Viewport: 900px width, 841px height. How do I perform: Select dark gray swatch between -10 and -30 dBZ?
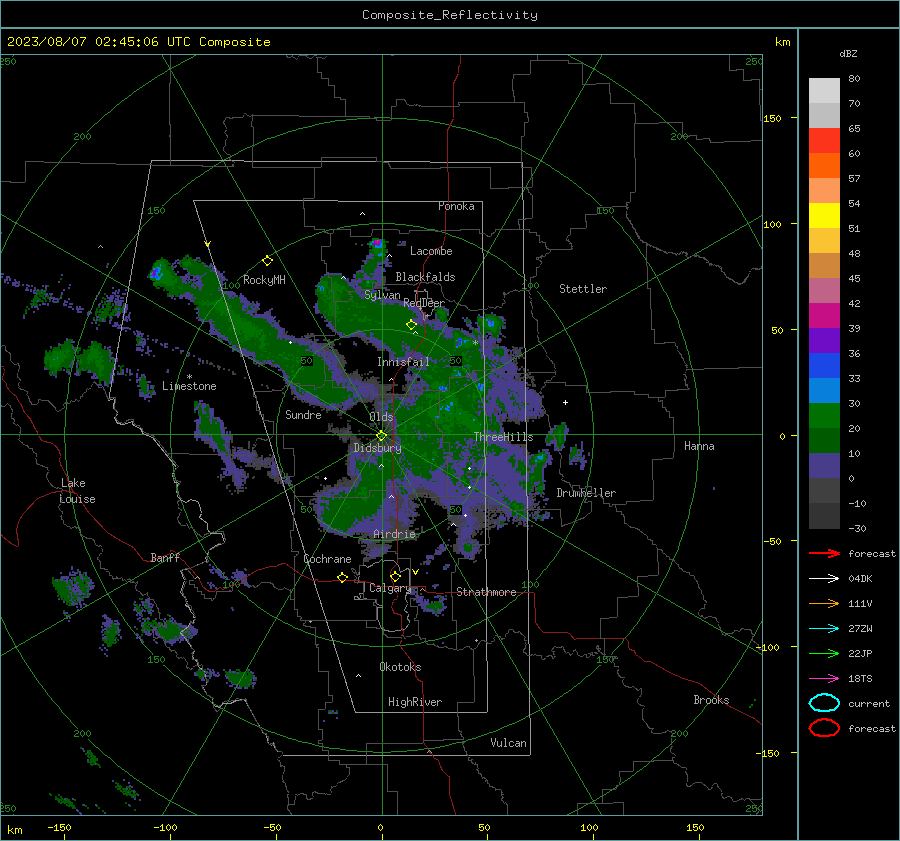point(824,516)
